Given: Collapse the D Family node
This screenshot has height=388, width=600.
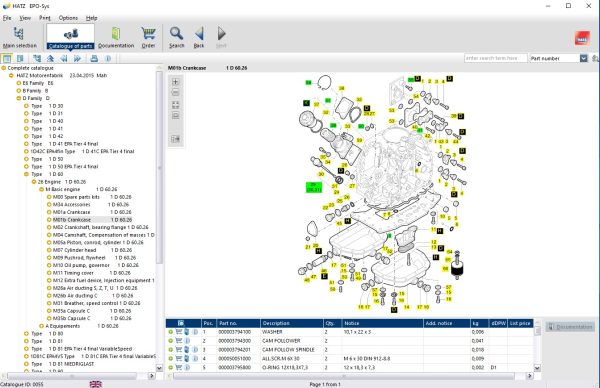Looking at the screenshot, I should (18, 98).
